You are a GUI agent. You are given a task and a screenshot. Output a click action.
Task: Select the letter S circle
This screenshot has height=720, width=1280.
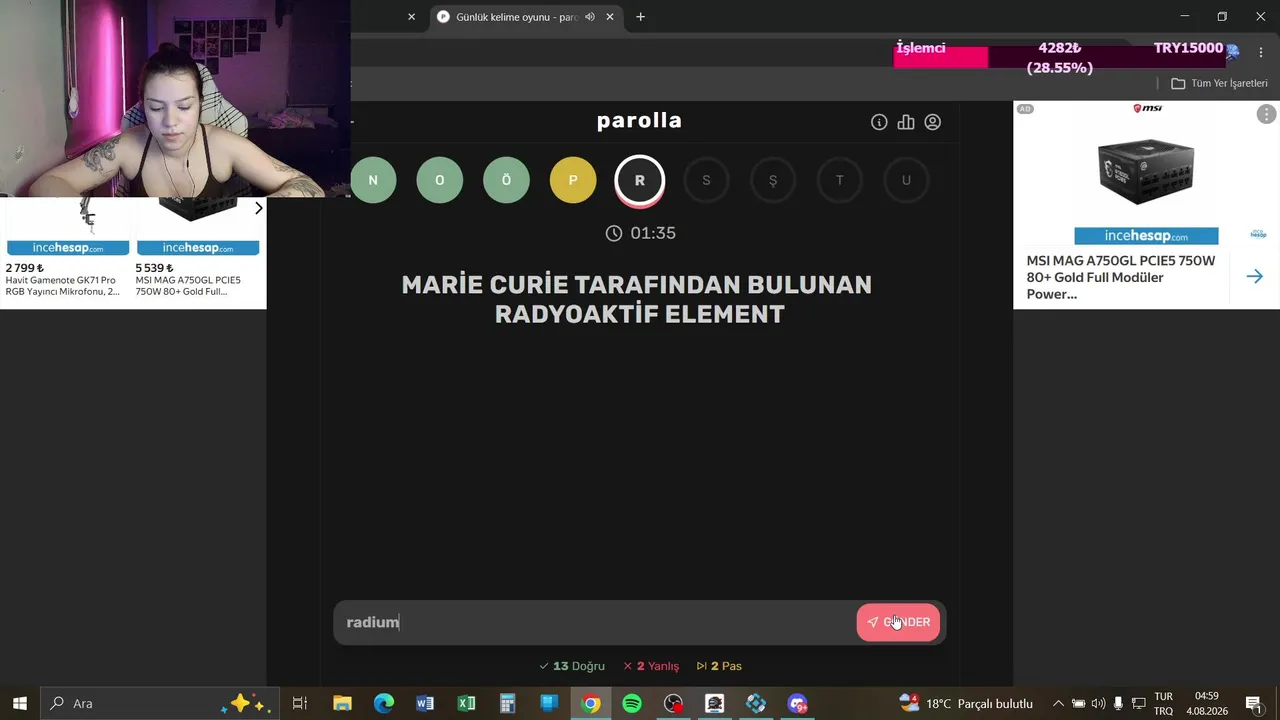[706, 180]
